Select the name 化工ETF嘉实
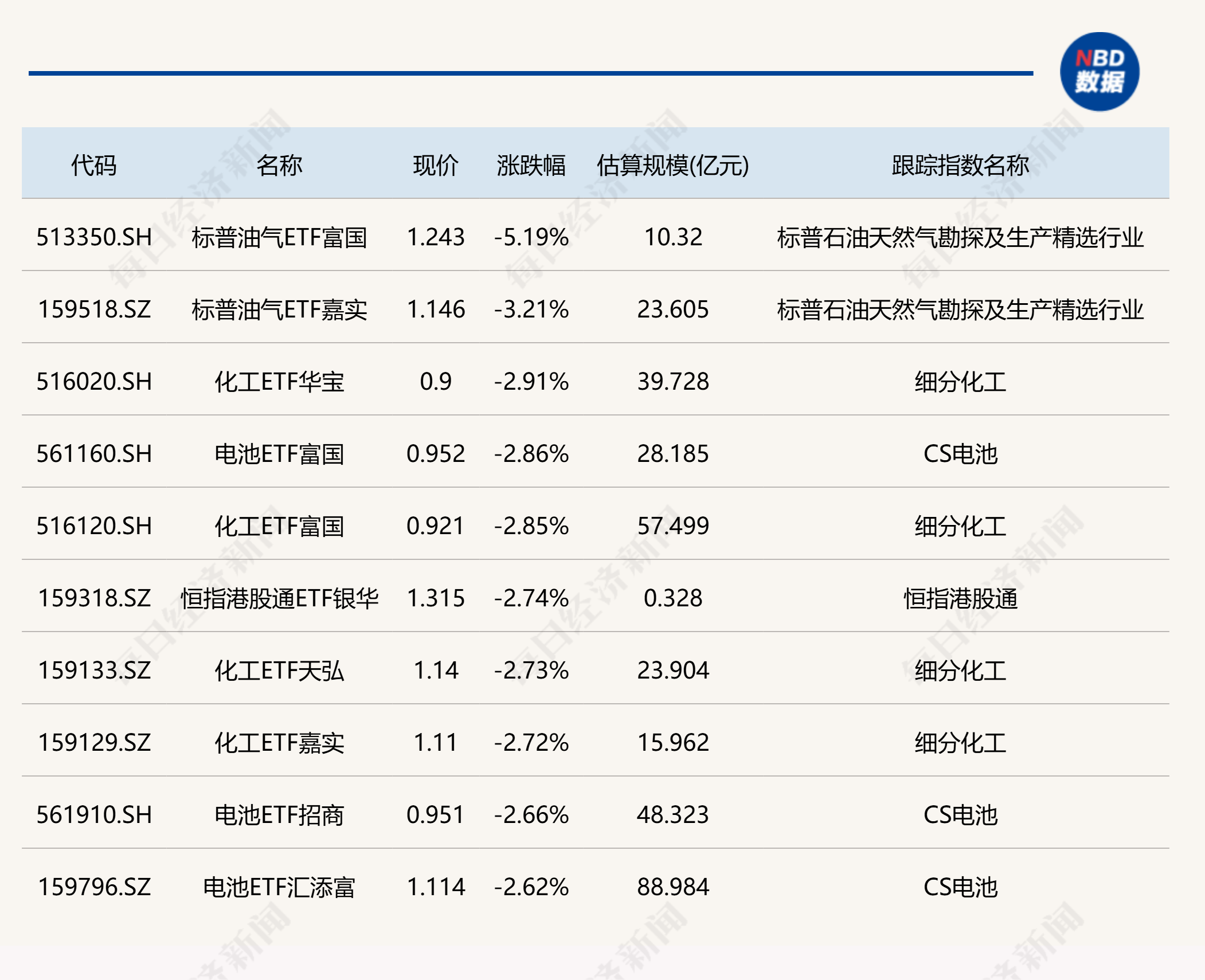Viewport: 1205px width, 980px height. pyautogui.click(x=279, y=743)
